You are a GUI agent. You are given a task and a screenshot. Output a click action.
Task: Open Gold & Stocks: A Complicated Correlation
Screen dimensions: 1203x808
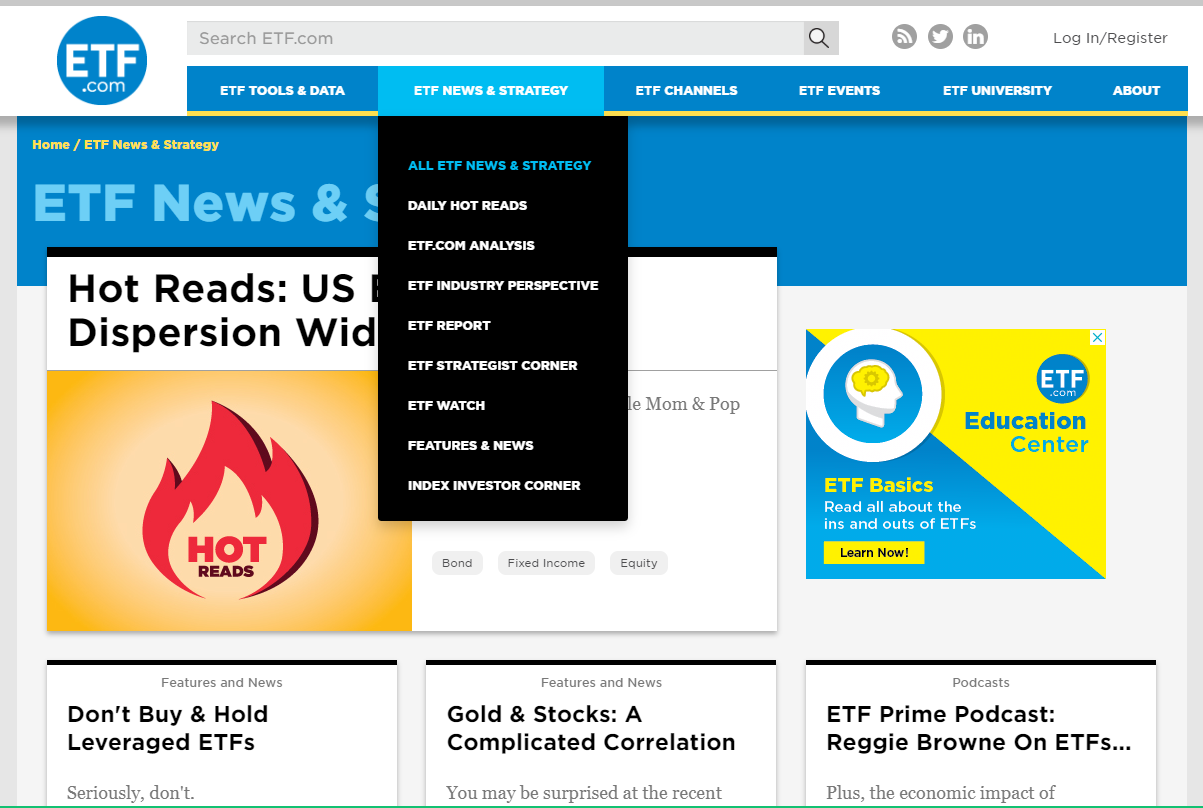(591, 728)
